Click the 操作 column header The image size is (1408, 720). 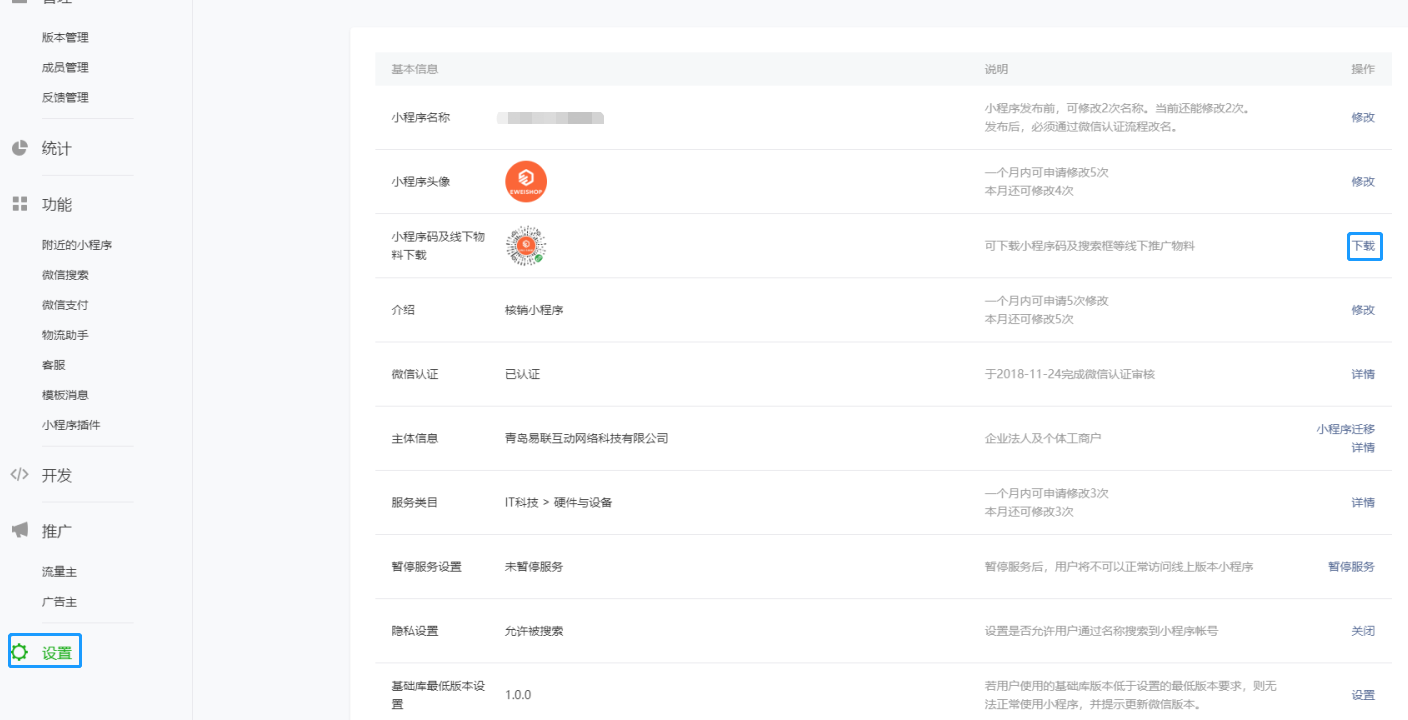[x=1363, y=69]
